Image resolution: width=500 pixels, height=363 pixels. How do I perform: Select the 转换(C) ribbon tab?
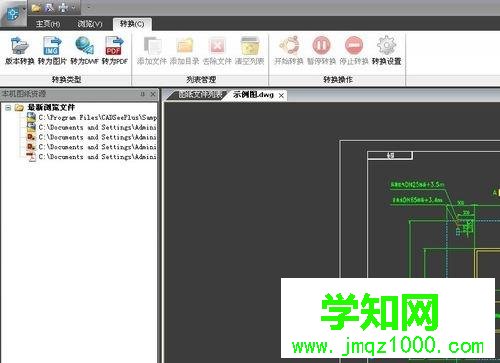[132, 24]
